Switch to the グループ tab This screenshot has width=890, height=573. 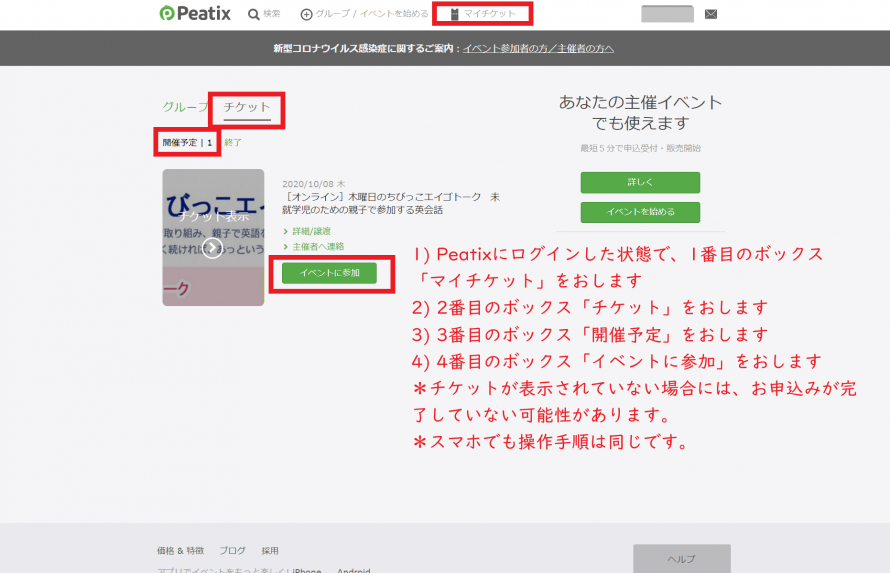(185, 107)
